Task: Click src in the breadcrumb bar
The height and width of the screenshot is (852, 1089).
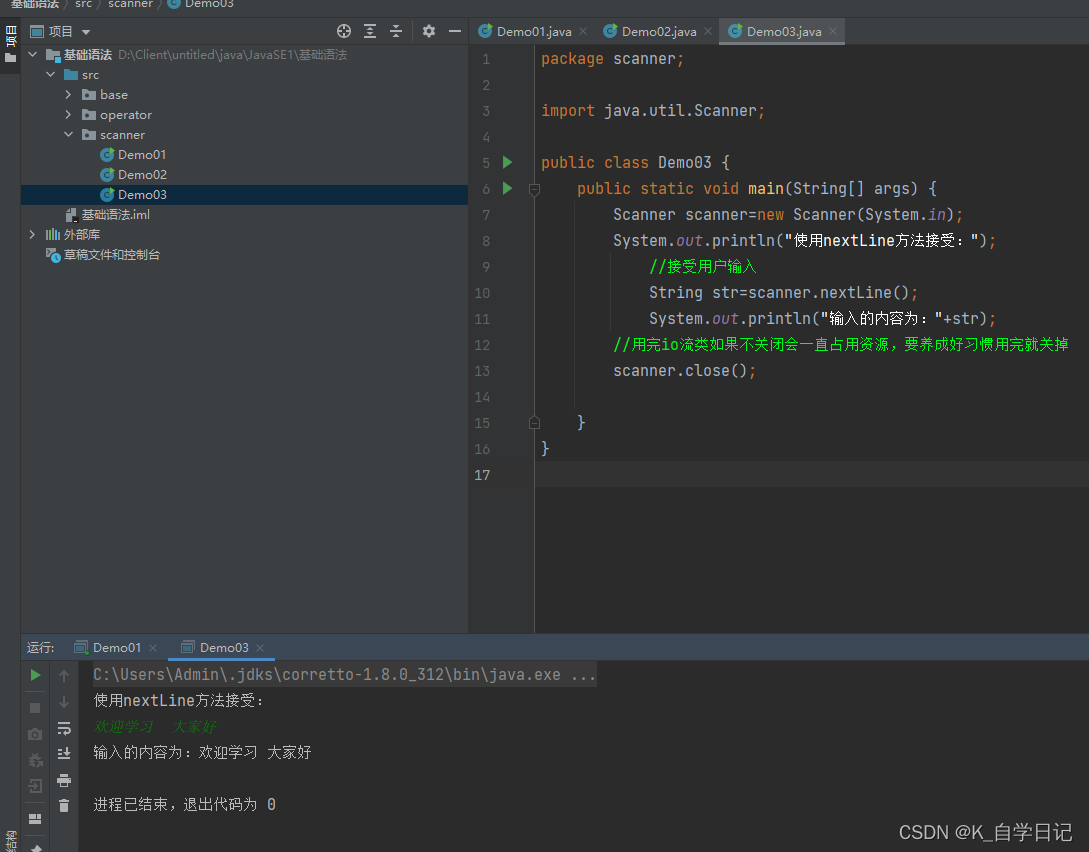Action: (83, 4)
